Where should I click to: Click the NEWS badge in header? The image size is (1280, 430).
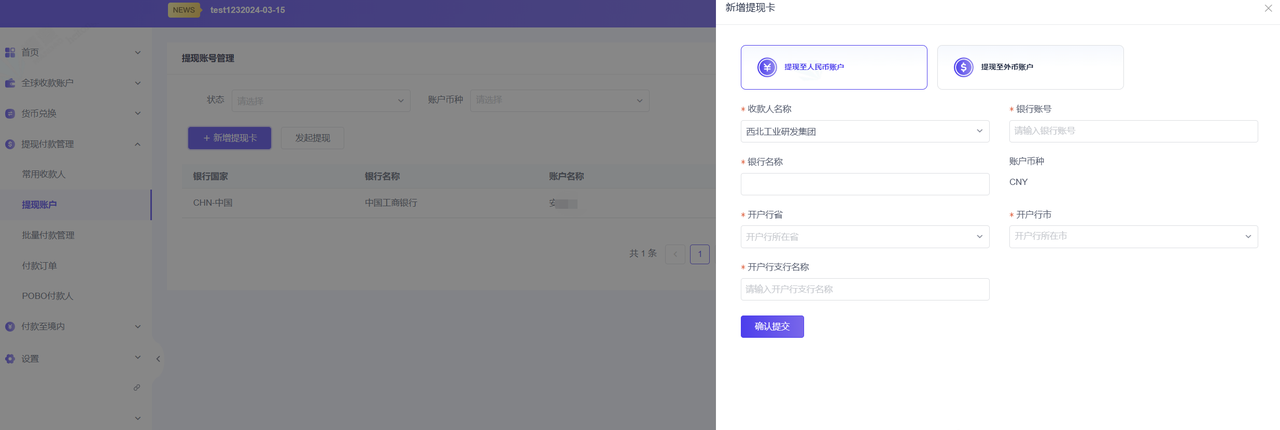pos(184,10)
